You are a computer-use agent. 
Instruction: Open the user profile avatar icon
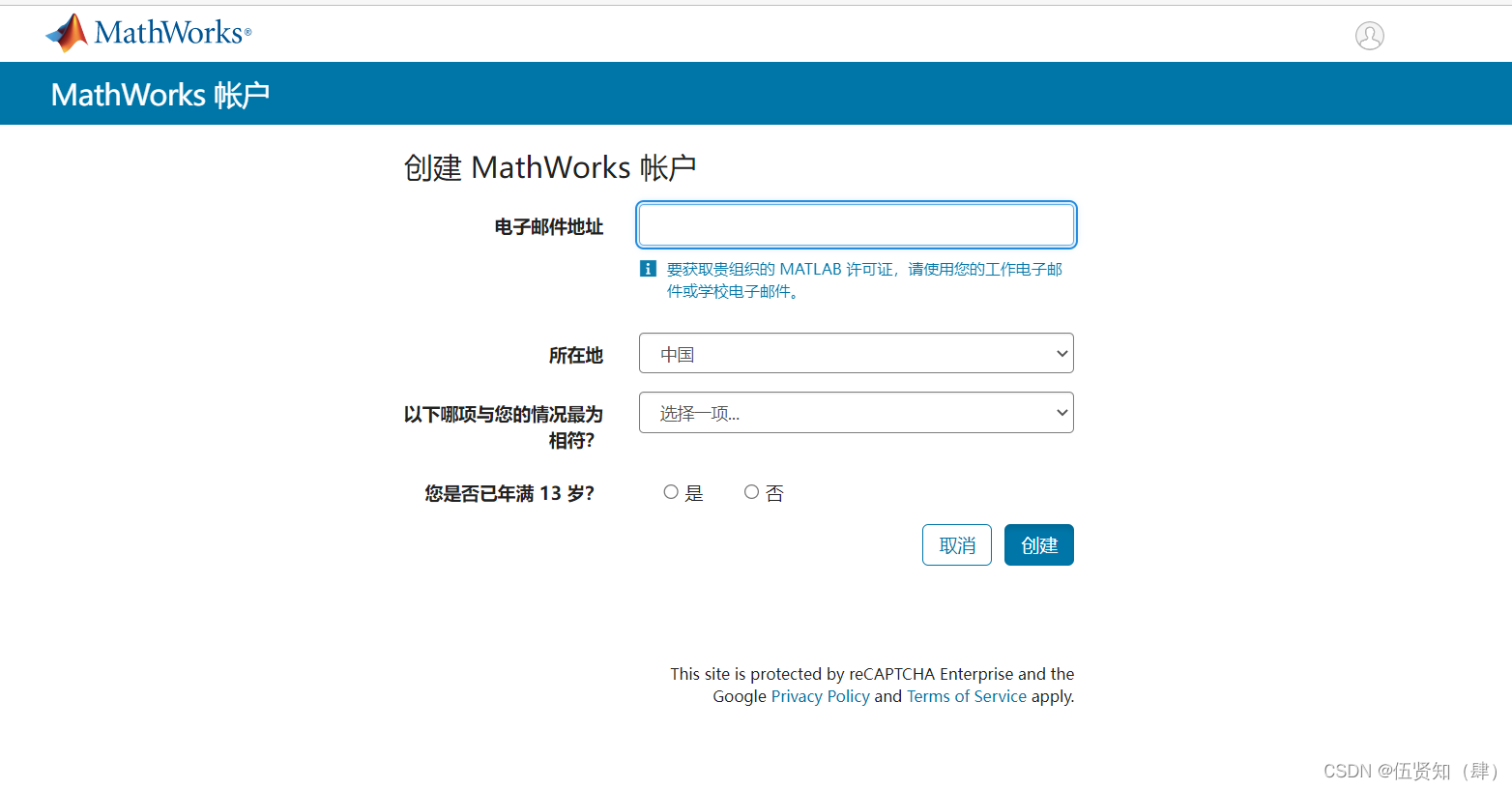[x=1369, y=36]
